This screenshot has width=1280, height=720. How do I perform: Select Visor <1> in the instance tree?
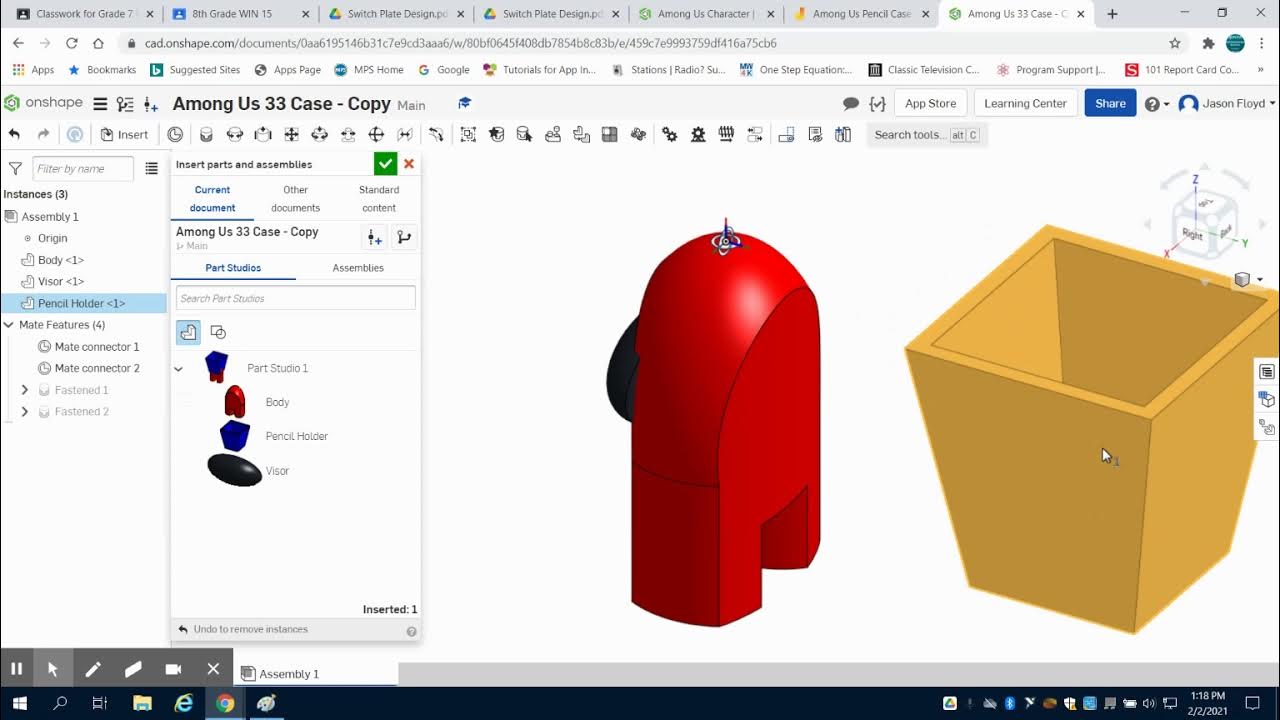[60, 282]
